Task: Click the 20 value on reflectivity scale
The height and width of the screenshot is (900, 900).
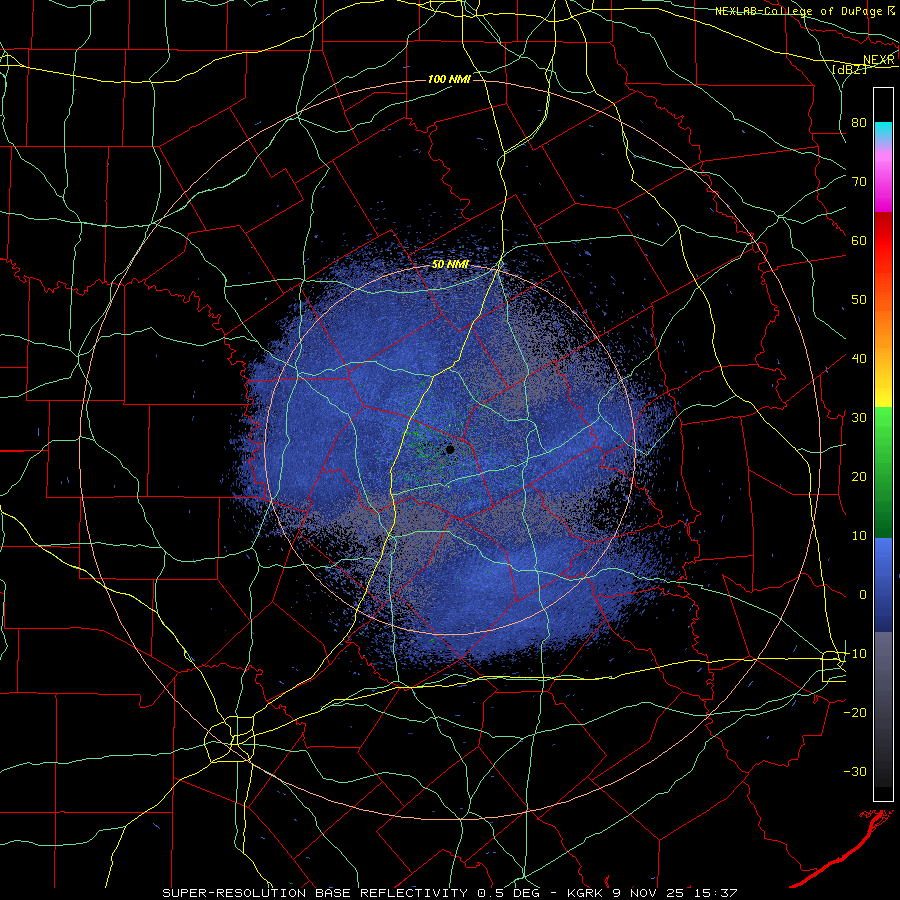Action: coord(859,476)
